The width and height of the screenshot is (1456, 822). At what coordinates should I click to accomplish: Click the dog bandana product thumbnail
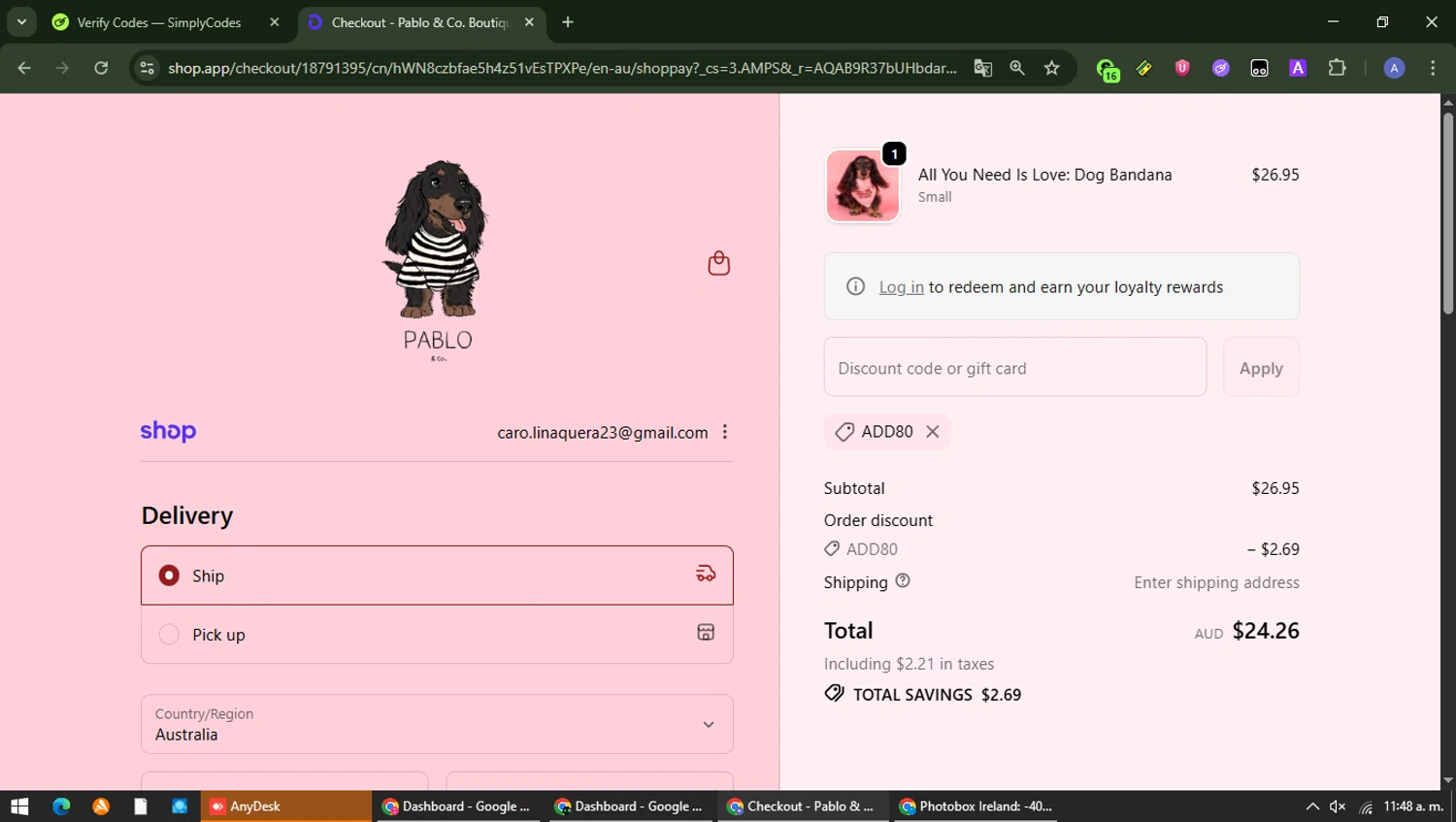pyautogui.click(x=862, y=185)
